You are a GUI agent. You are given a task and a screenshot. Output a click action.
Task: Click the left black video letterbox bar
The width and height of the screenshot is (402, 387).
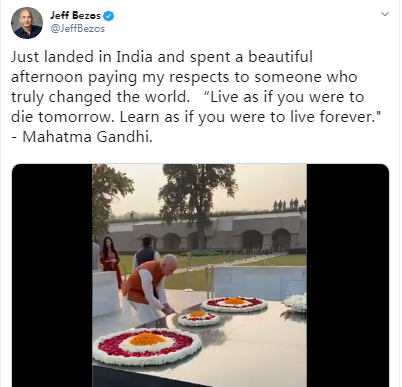click(x=52, y=275)
